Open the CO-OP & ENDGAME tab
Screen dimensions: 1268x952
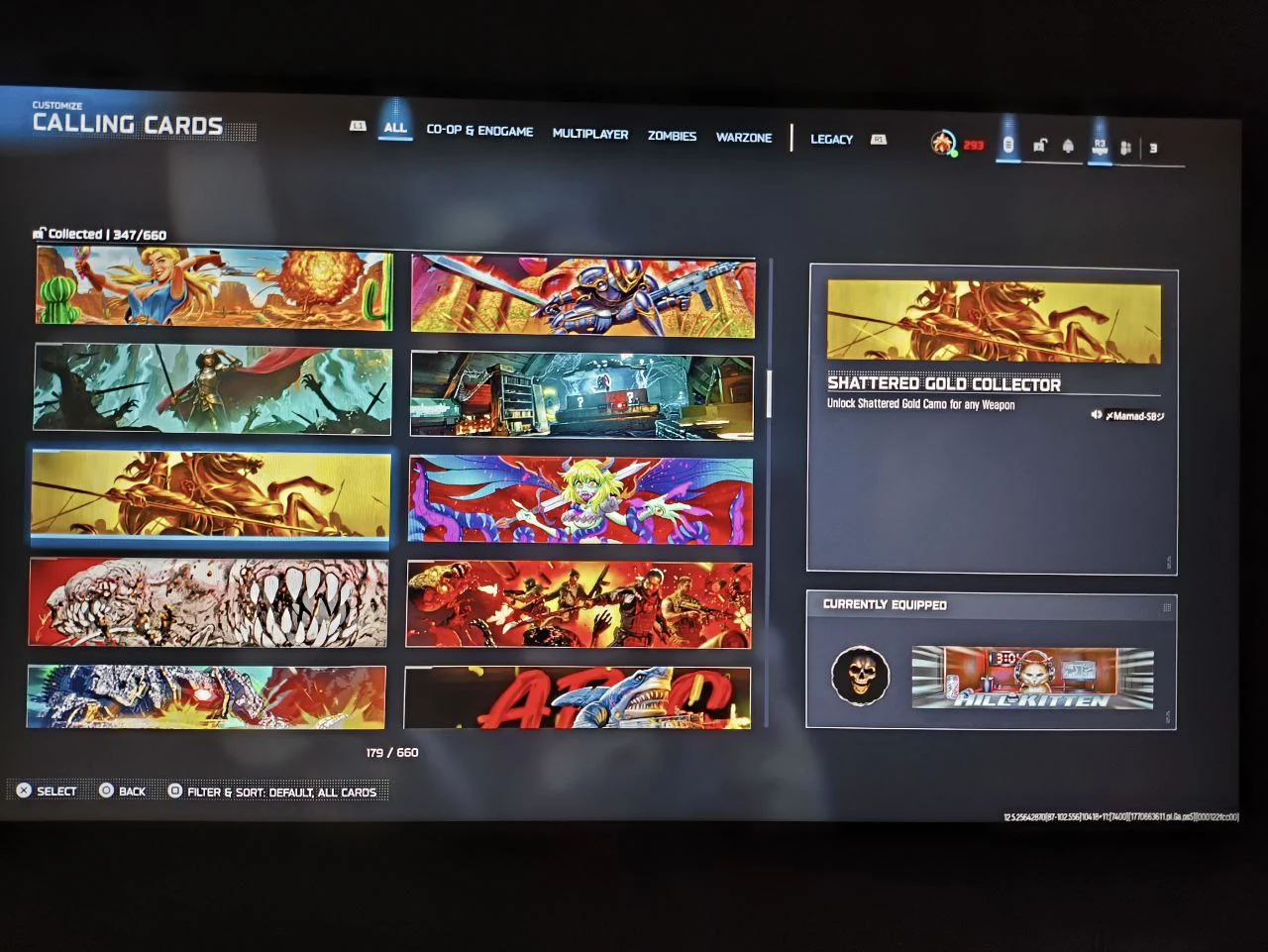(479, 131)
